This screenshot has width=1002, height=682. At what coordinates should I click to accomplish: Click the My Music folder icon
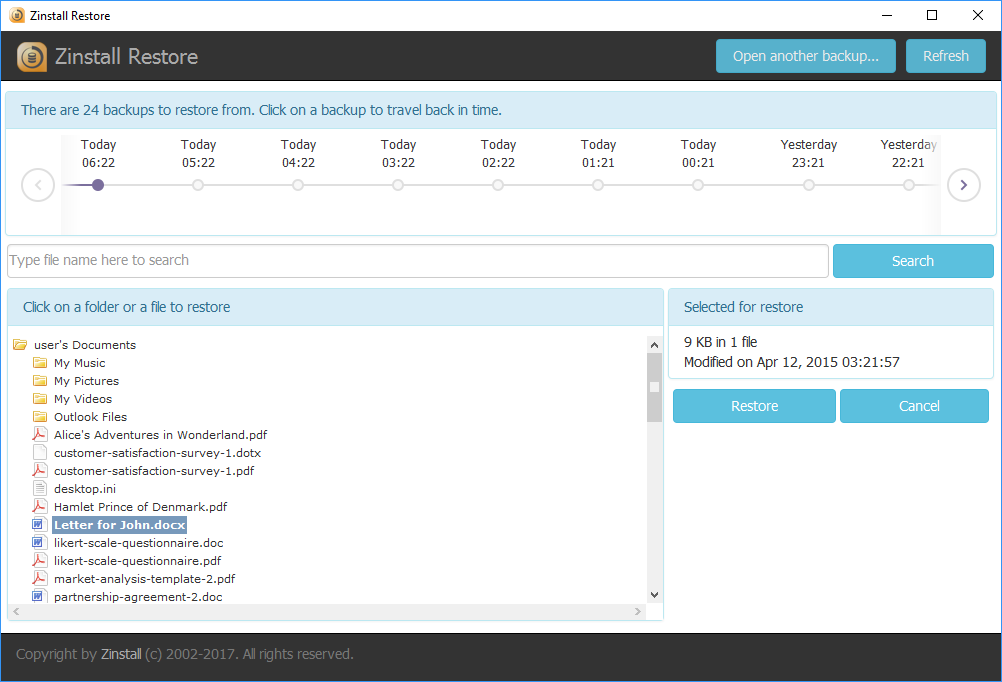click(x=40, y=363)
